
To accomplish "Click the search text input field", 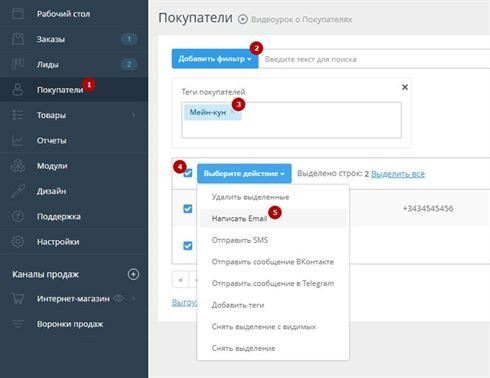I will [x=374, y=59].
